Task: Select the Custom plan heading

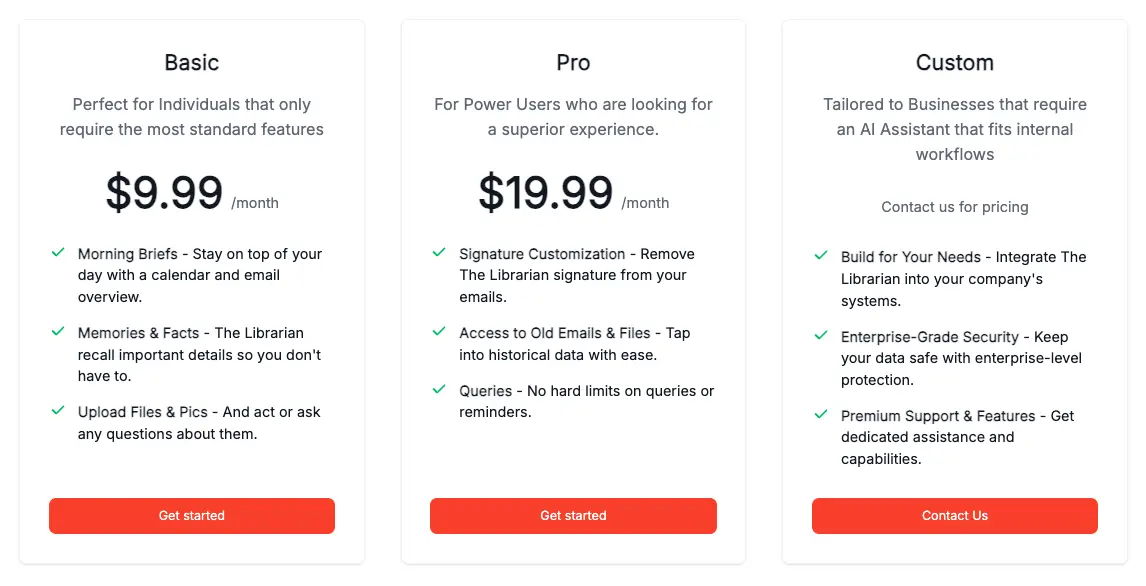Action: pos(954,62)
